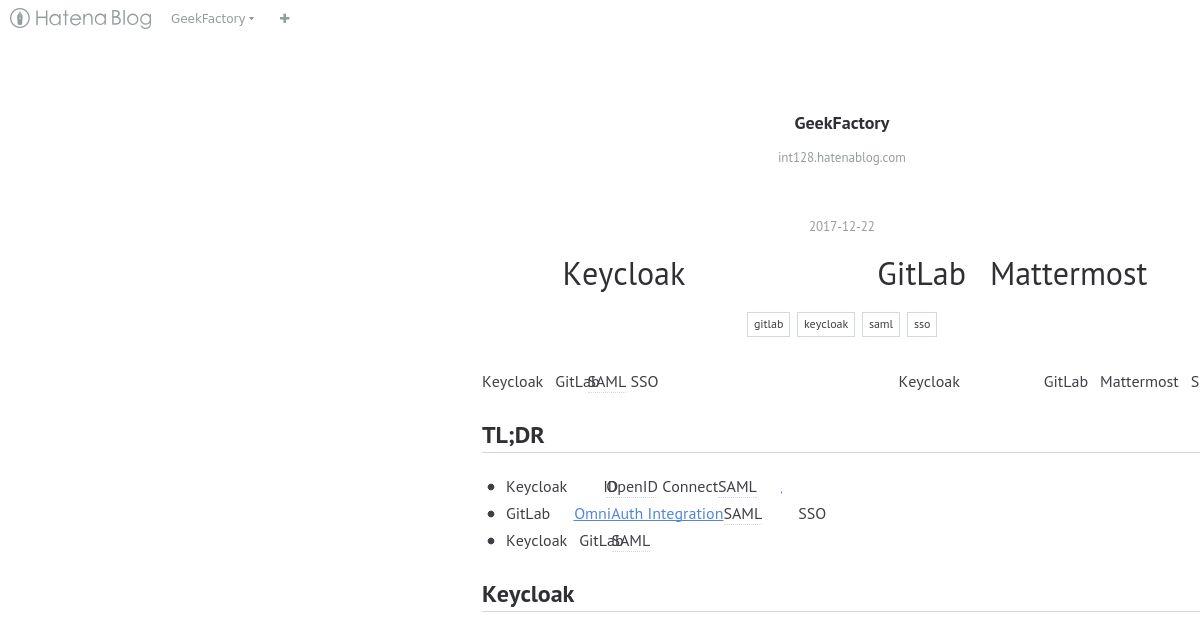The width and height of the screenshot is (1200, 630).
Task: Click SAML keyword in the GitLab bullet
Action: (743, 513)
